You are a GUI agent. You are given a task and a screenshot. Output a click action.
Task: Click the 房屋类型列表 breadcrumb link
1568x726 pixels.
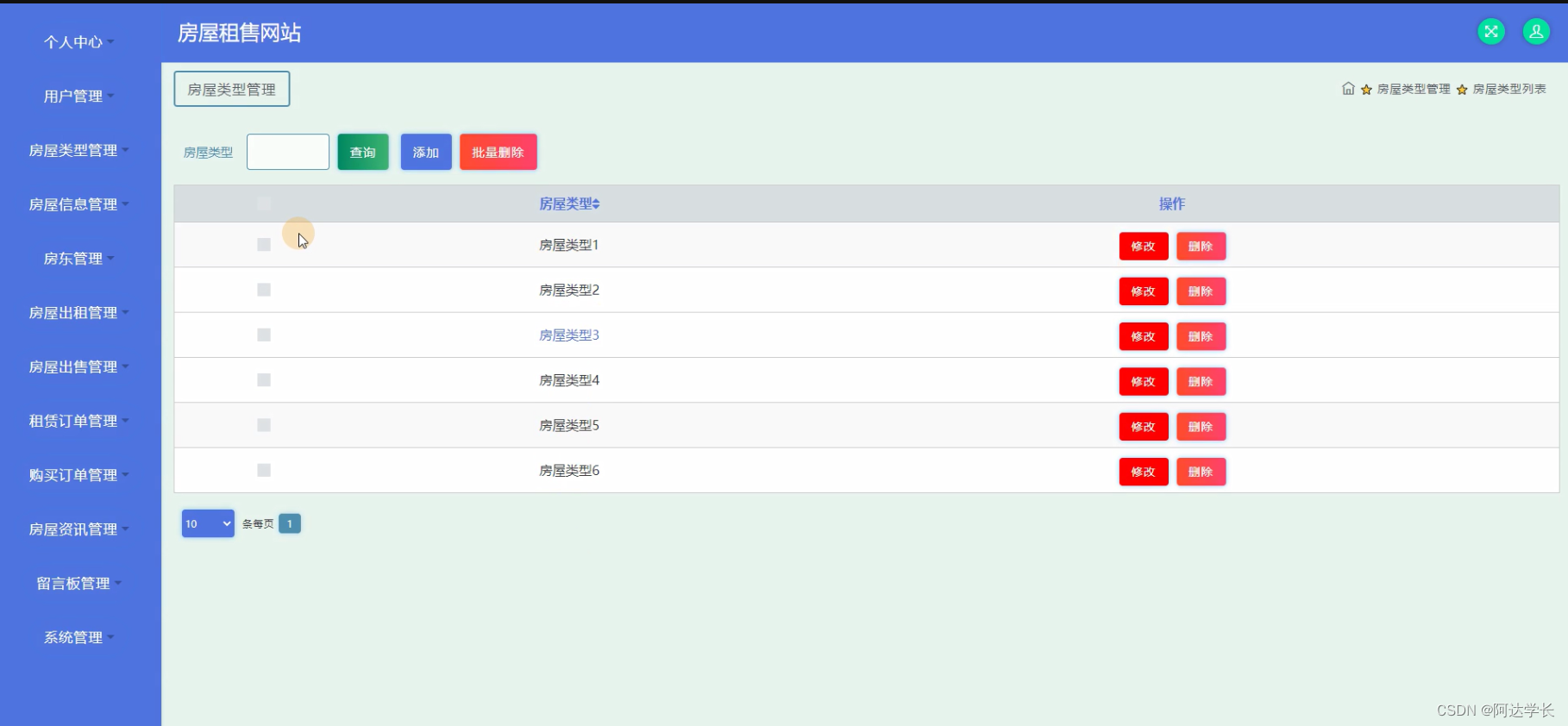[x=1509, y=89]
